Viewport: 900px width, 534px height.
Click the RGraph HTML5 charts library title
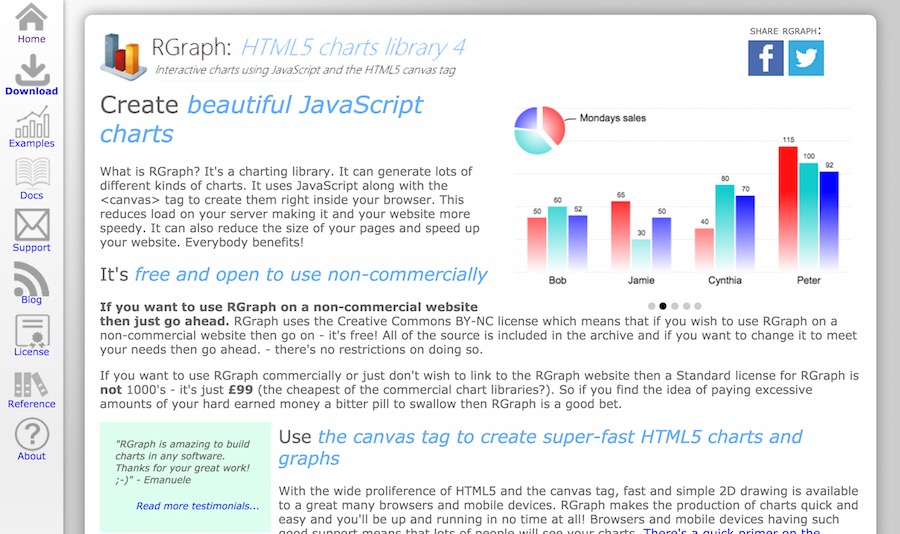tap(308, 47)
